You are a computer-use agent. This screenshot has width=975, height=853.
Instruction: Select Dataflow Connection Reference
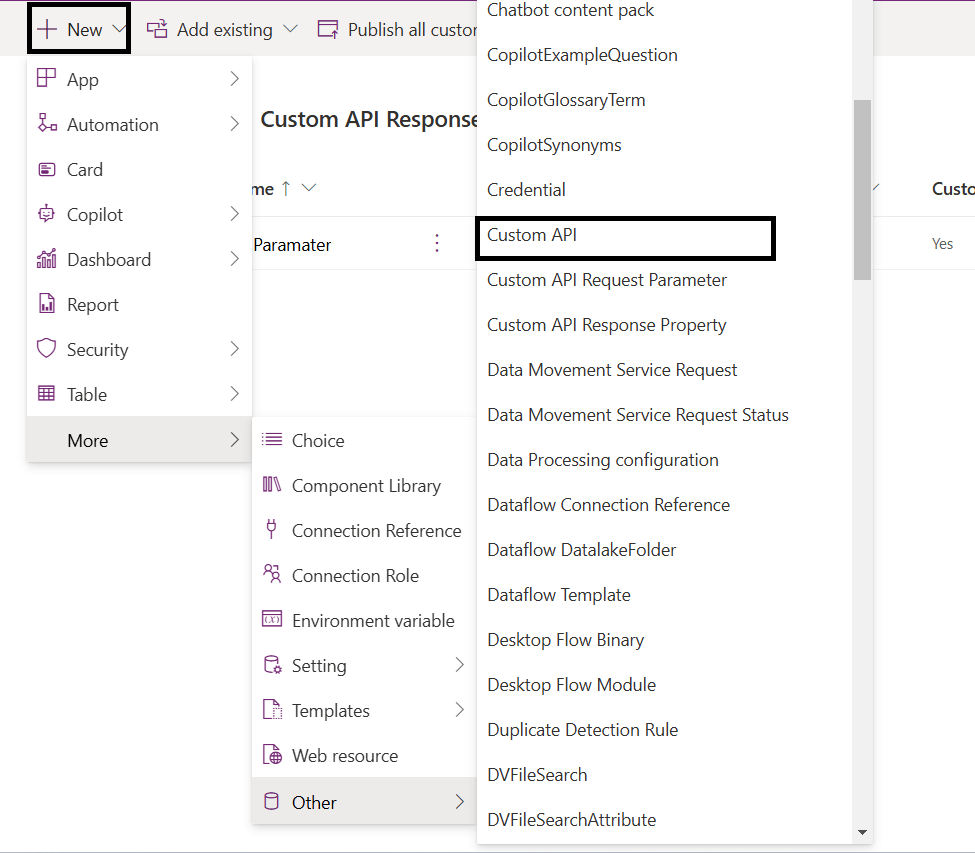click(x=608, y=505)
